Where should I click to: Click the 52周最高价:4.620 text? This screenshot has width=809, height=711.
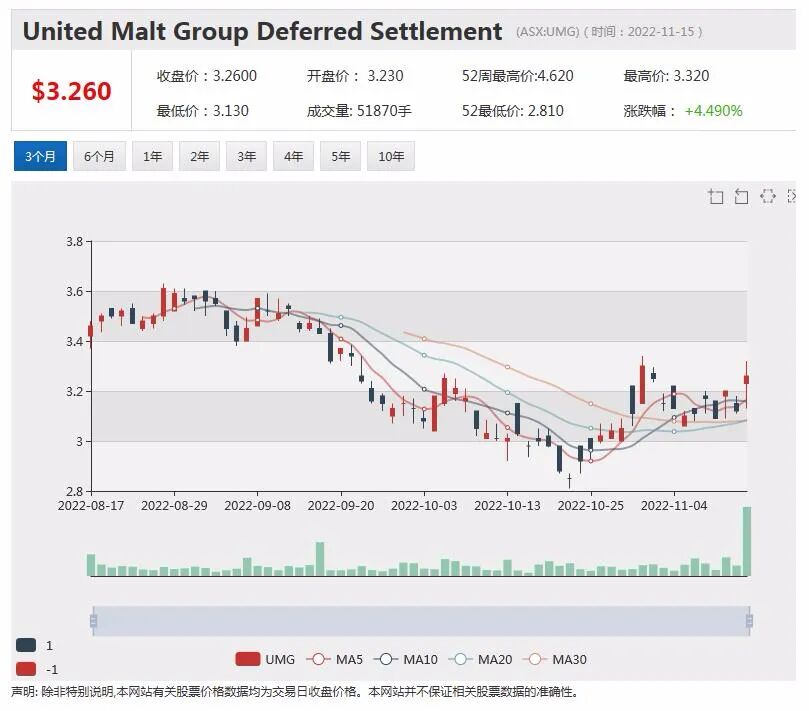[517, 76]
